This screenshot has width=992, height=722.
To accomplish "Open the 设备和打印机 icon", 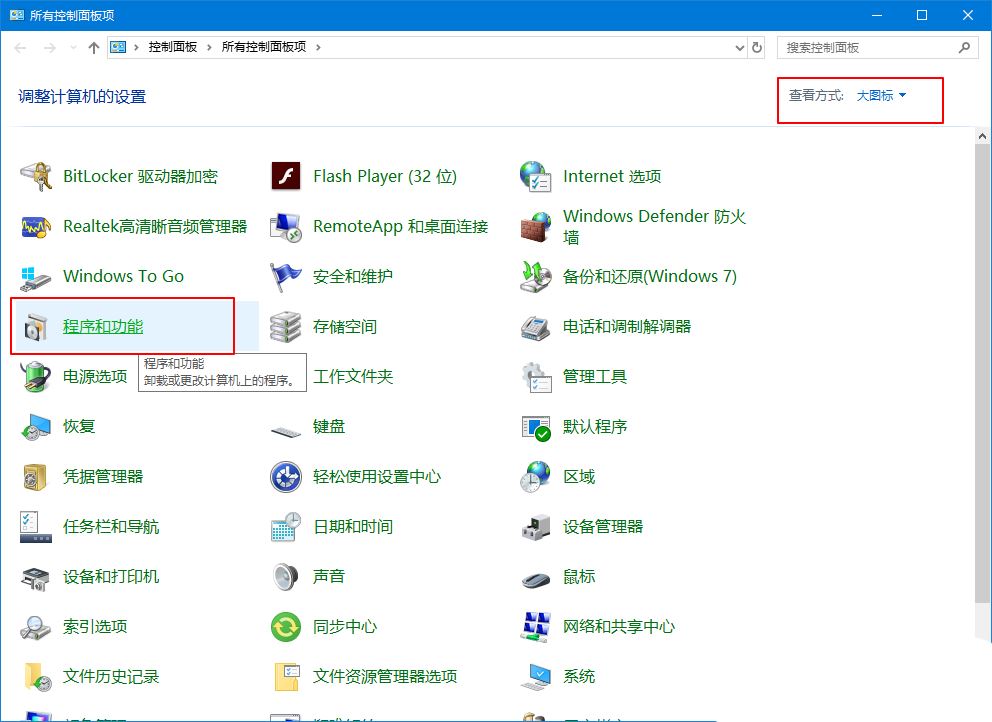I will point(35,578).
